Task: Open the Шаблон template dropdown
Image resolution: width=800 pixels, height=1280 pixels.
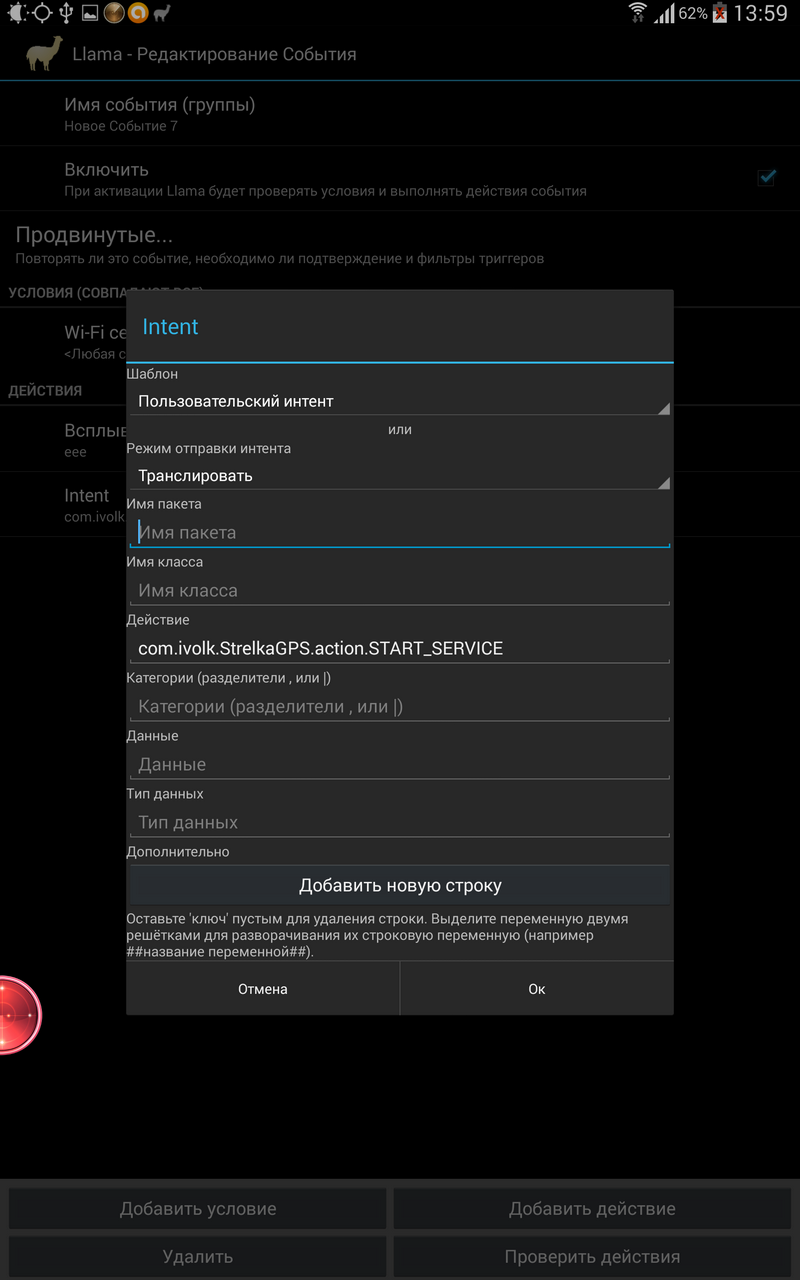Action: 399,401
